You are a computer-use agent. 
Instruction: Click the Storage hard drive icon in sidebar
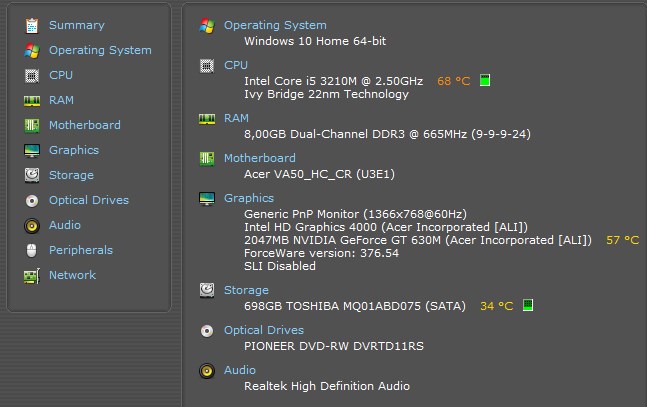pos(32,175)
